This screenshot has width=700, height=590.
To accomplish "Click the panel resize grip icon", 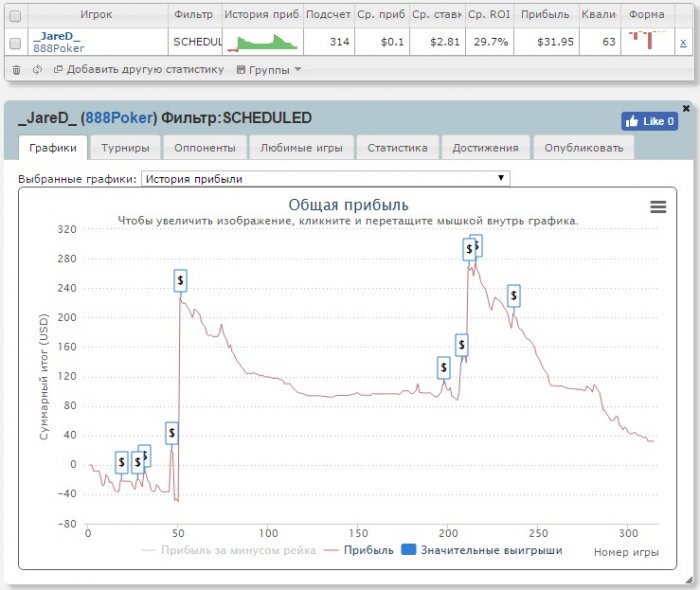I will pos(689,580).
